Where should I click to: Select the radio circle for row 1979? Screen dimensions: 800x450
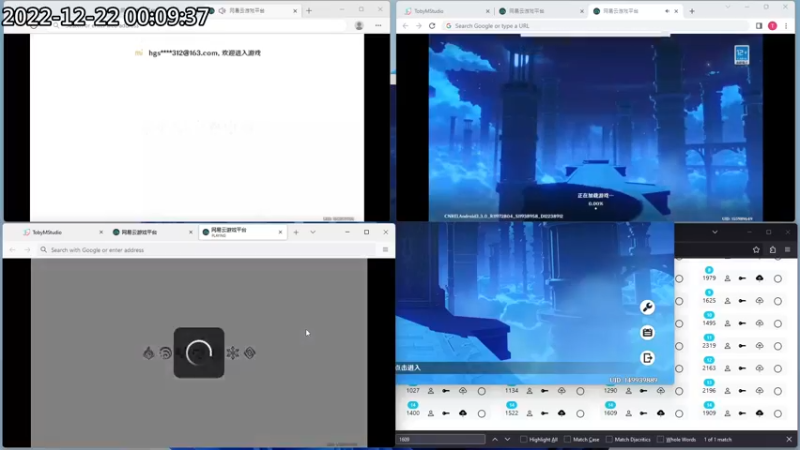[778, 279]
